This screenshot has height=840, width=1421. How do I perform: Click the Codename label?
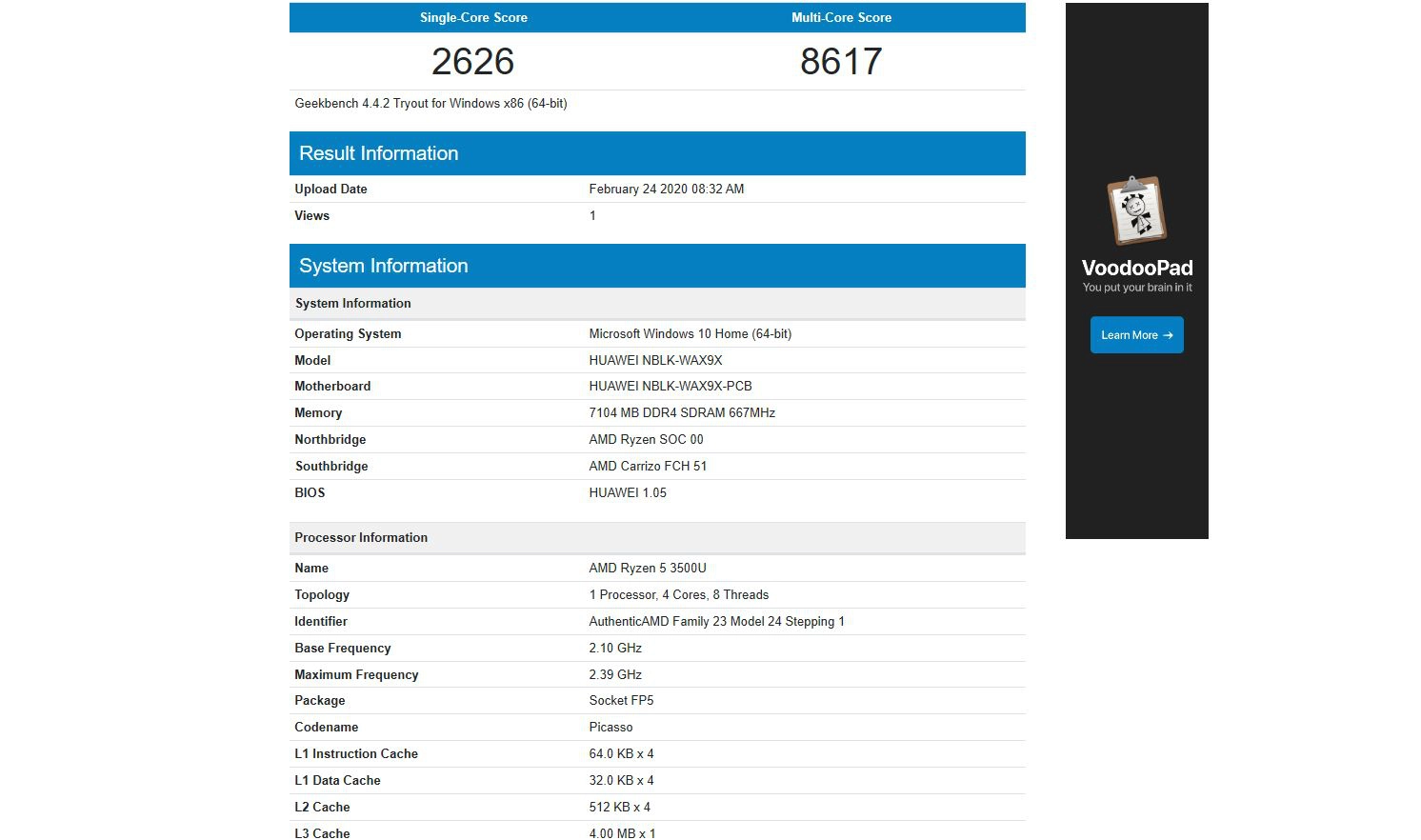coord(327,727)
